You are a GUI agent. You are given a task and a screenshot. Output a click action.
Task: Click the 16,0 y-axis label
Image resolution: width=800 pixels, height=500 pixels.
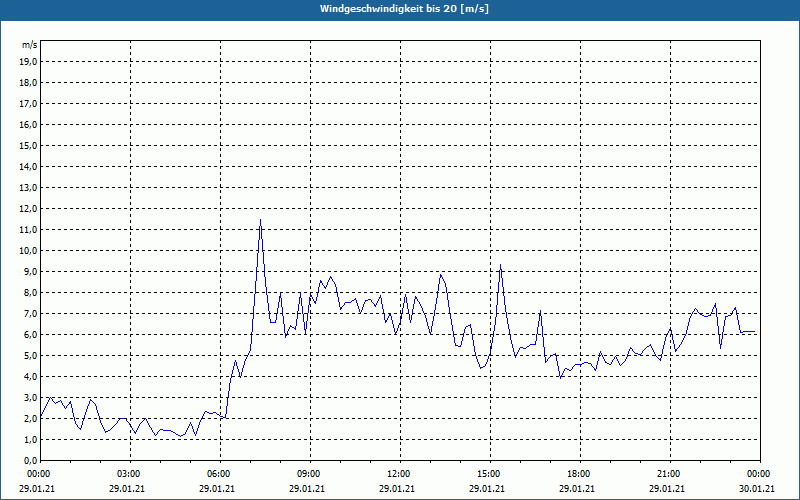pyautogui.click(x=28, y=124)
